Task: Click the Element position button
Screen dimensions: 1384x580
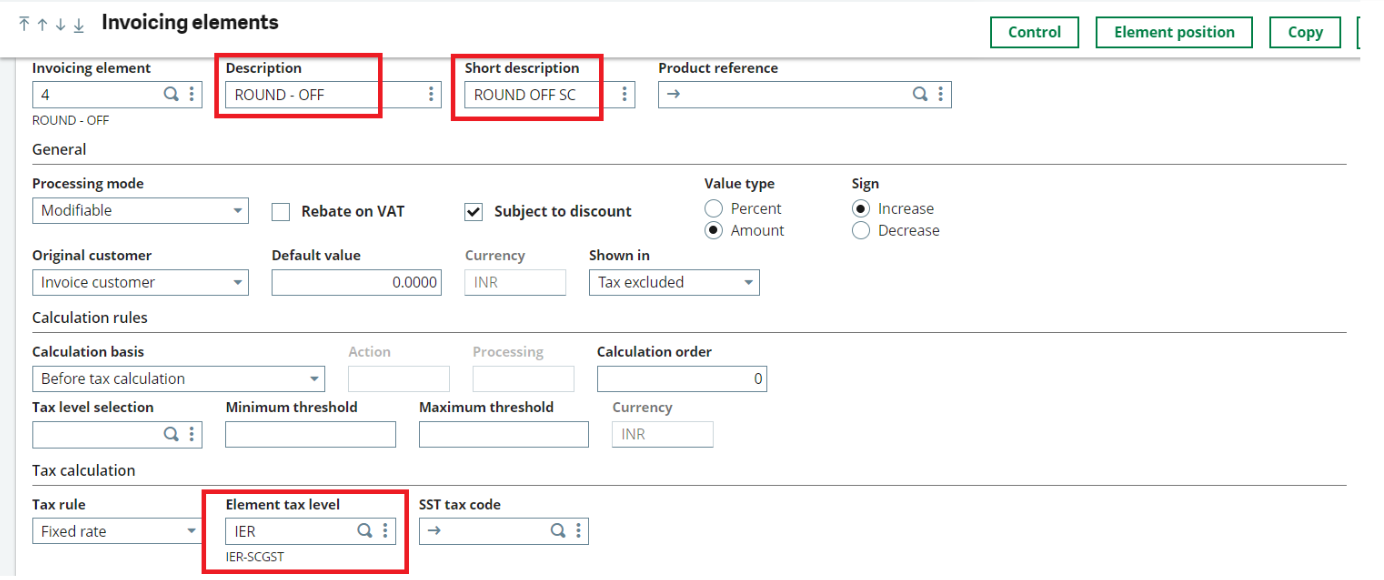Action: [x=1174, y=32]
